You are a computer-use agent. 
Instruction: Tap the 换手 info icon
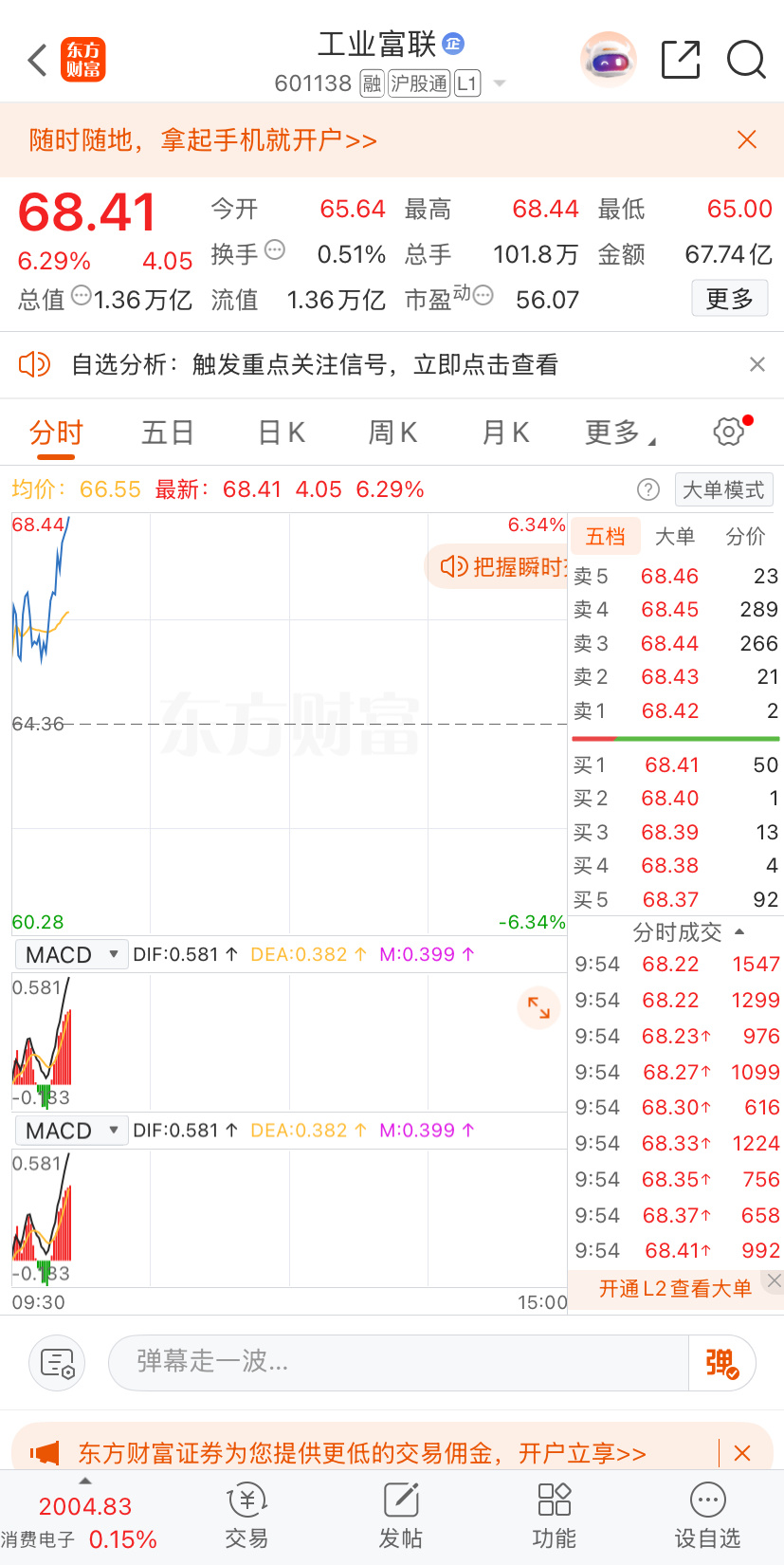tap(275, 250)
